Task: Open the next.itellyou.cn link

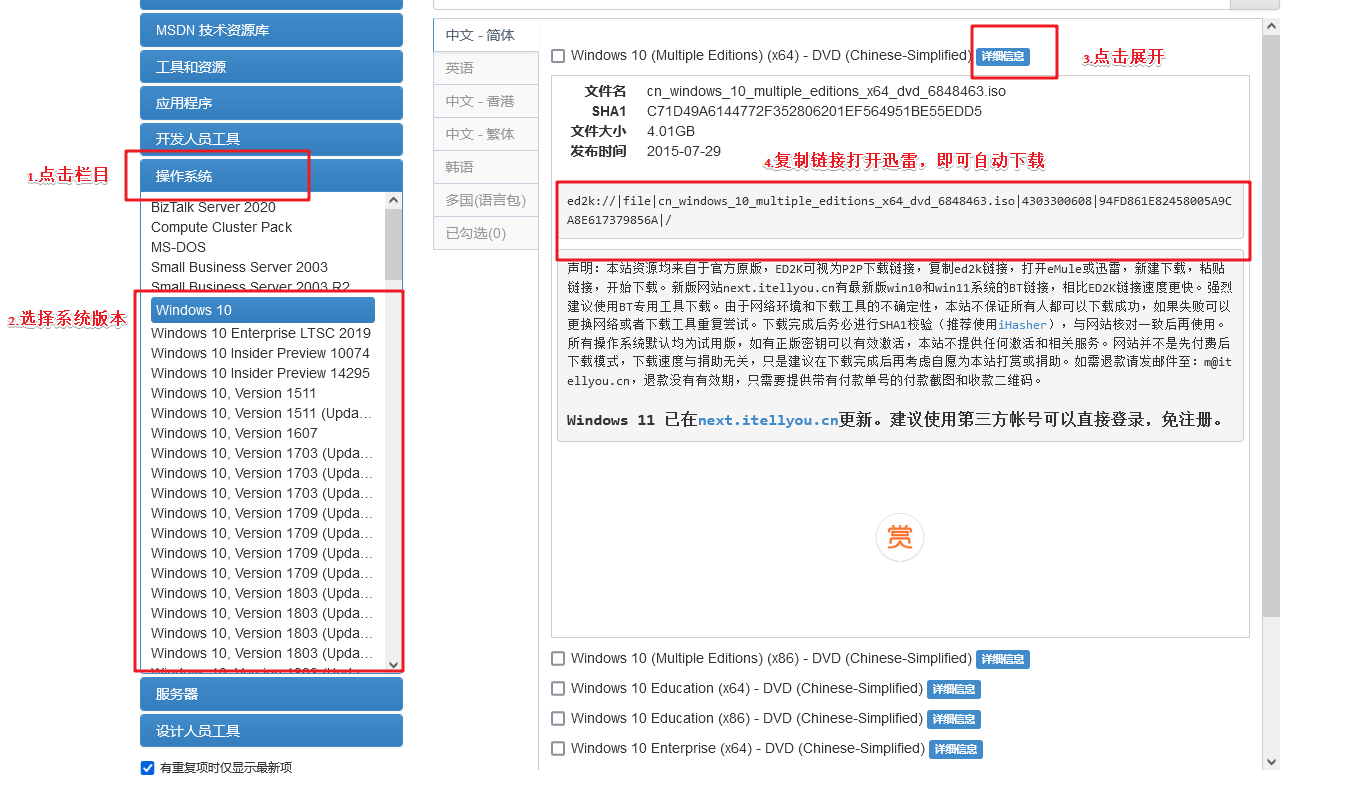Action: point(768,420)
